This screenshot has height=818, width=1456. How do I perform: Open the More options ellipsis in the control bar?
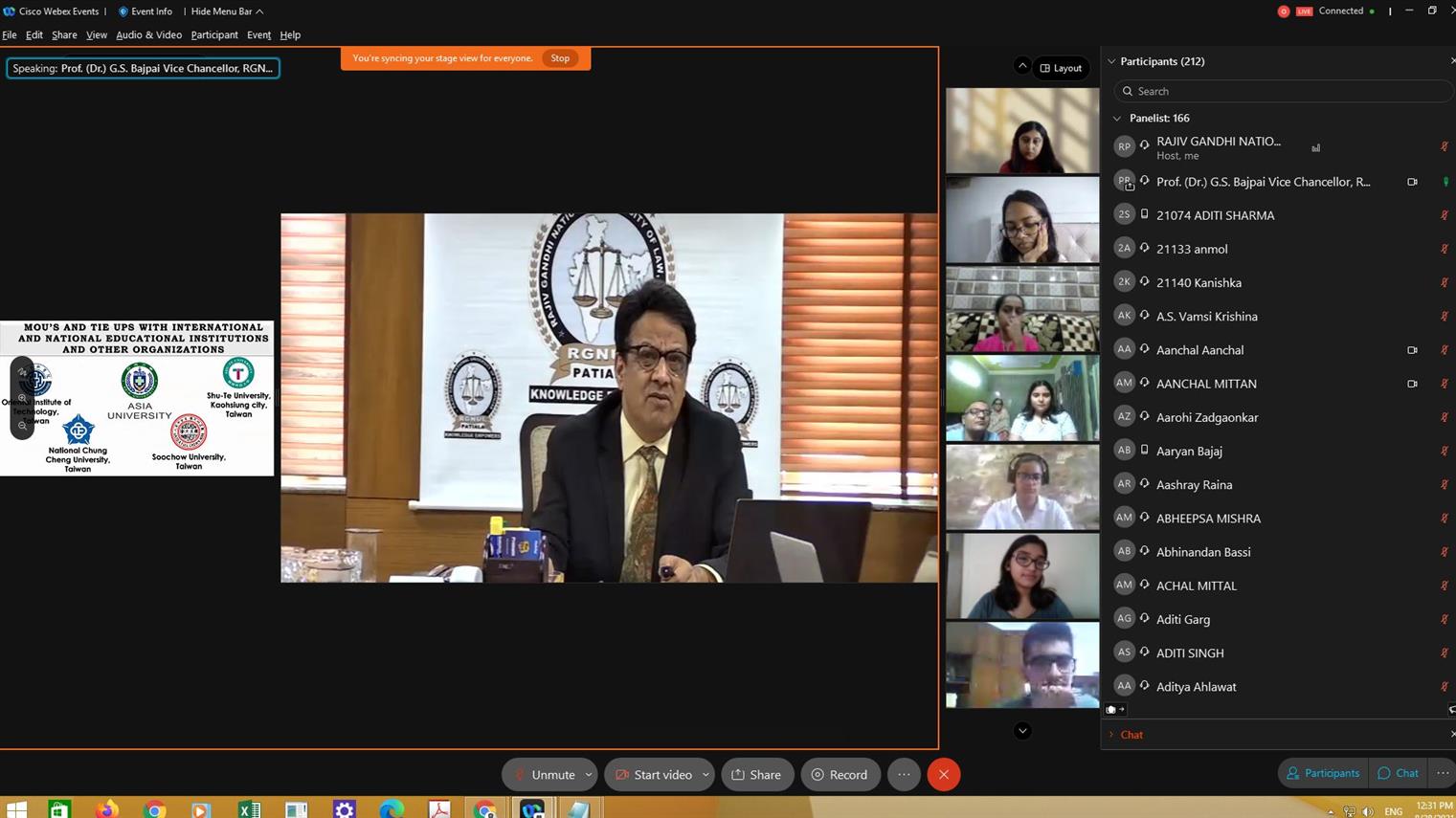point(904,775)
